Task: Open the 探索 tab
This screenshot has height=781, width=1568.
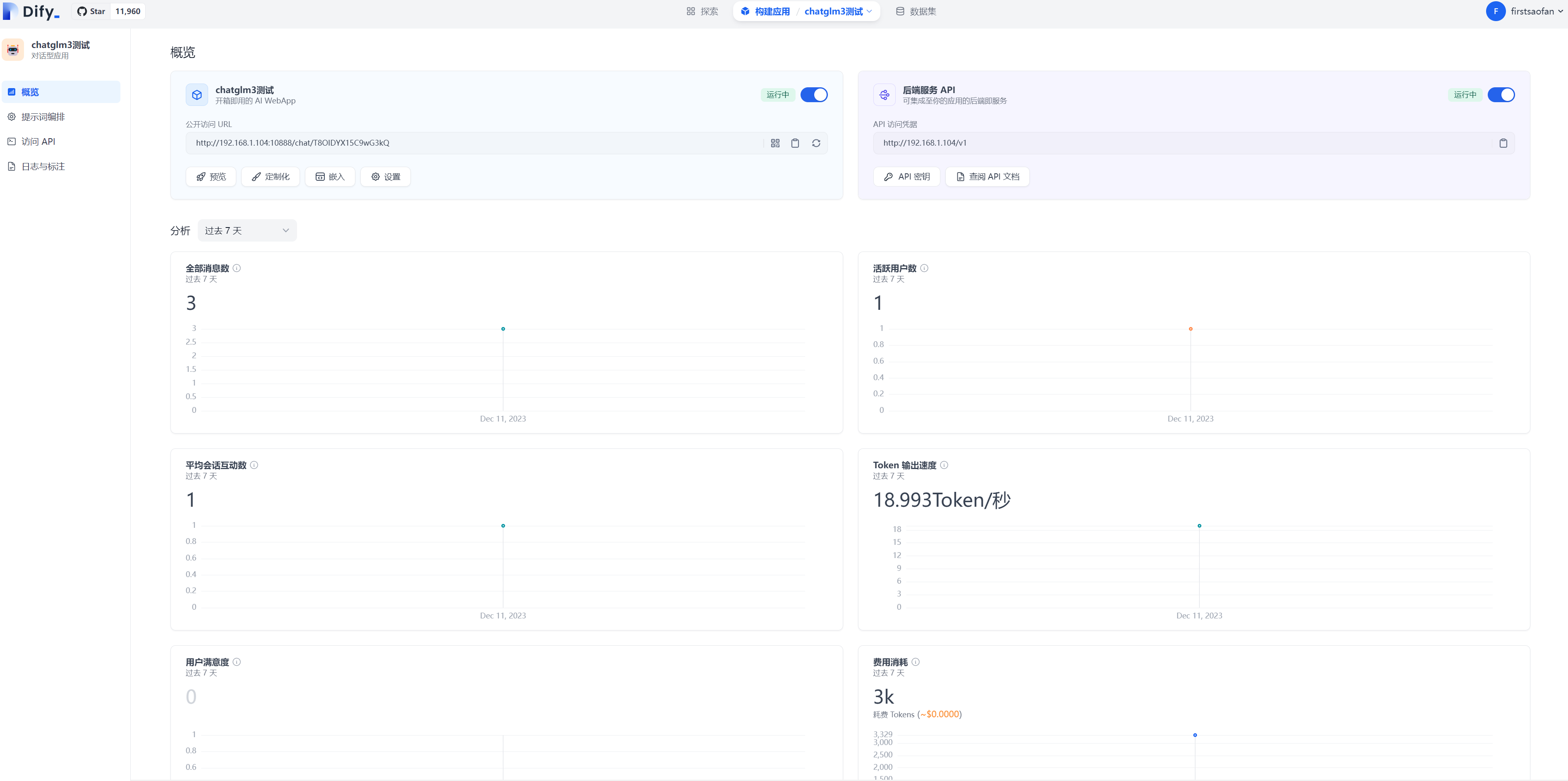Action: 702,12
